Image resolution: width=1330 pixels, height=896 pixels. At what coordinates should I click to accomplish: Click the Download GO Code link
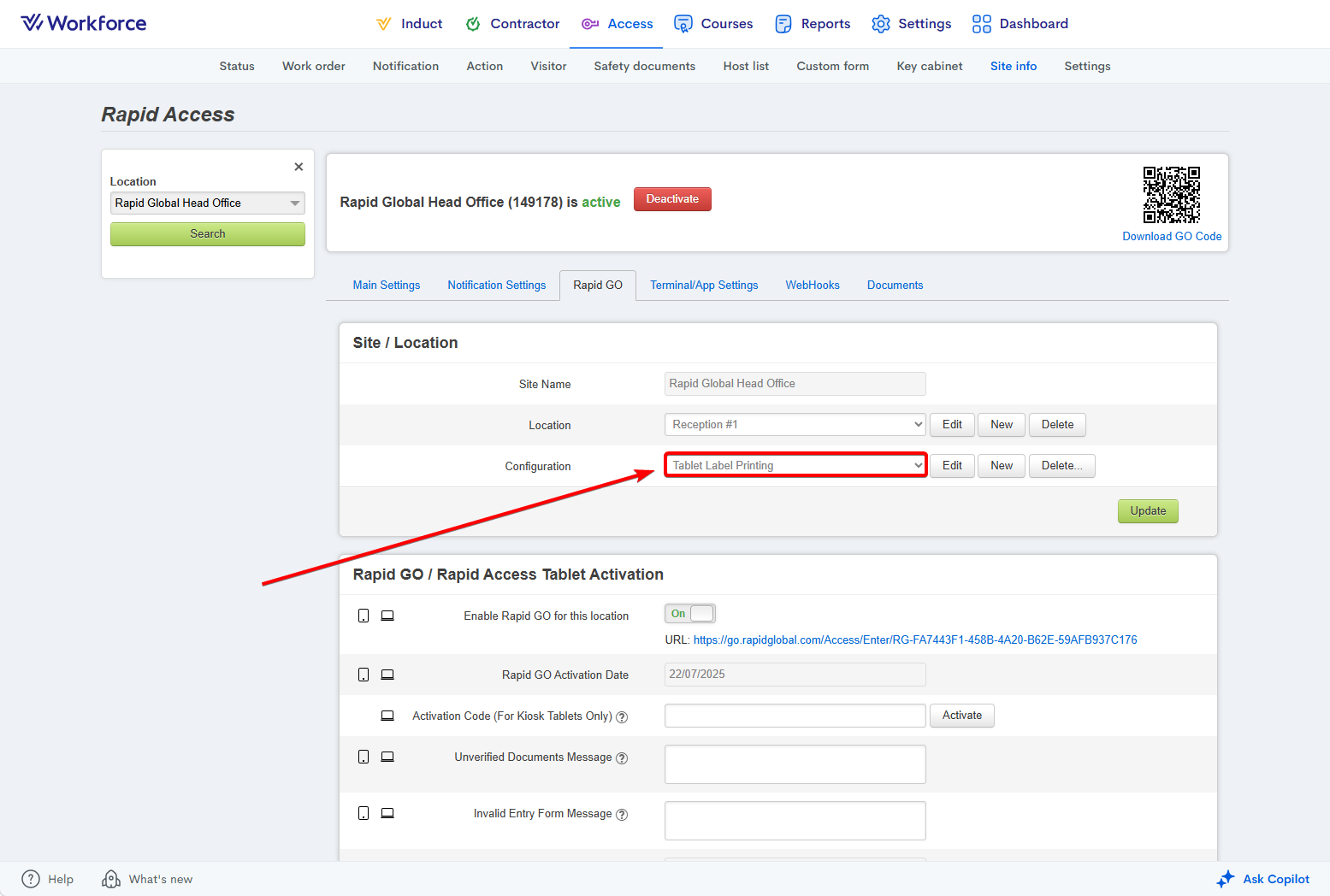pos(1172,237)
